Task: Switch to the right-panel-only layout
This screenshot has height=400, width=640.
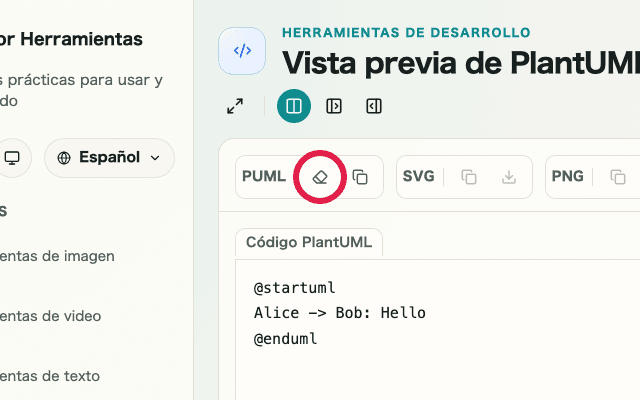Action: (x=374, y=106)
